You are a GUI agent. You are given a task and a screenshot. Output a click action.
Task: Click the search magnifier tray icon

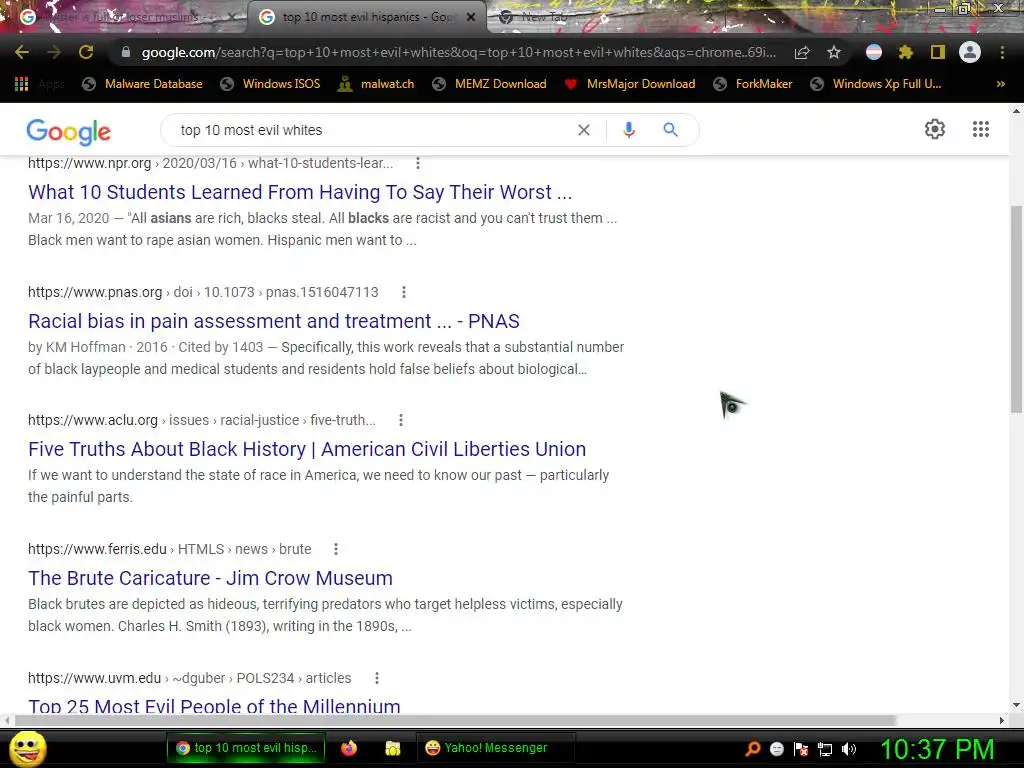click(x=752, y=749)
